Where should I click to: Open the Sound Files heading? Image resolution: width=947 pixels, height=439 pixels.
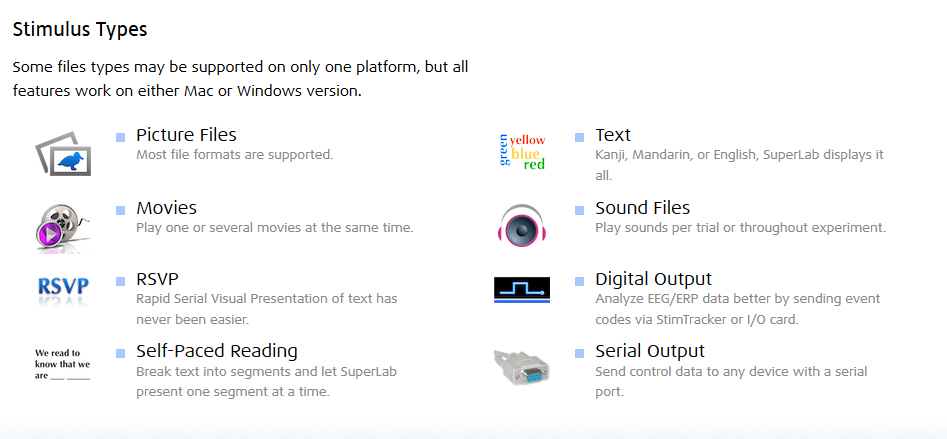(642, 208)
